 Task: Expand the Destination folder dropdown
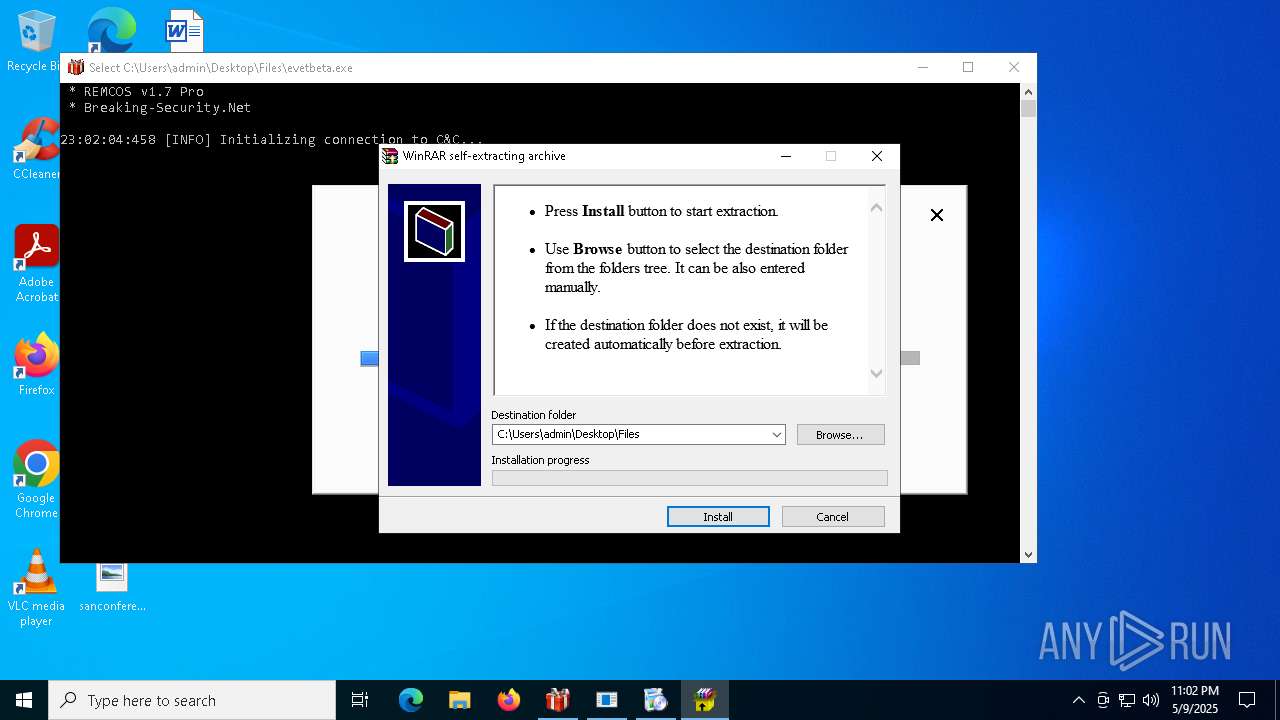pos(776,435)
